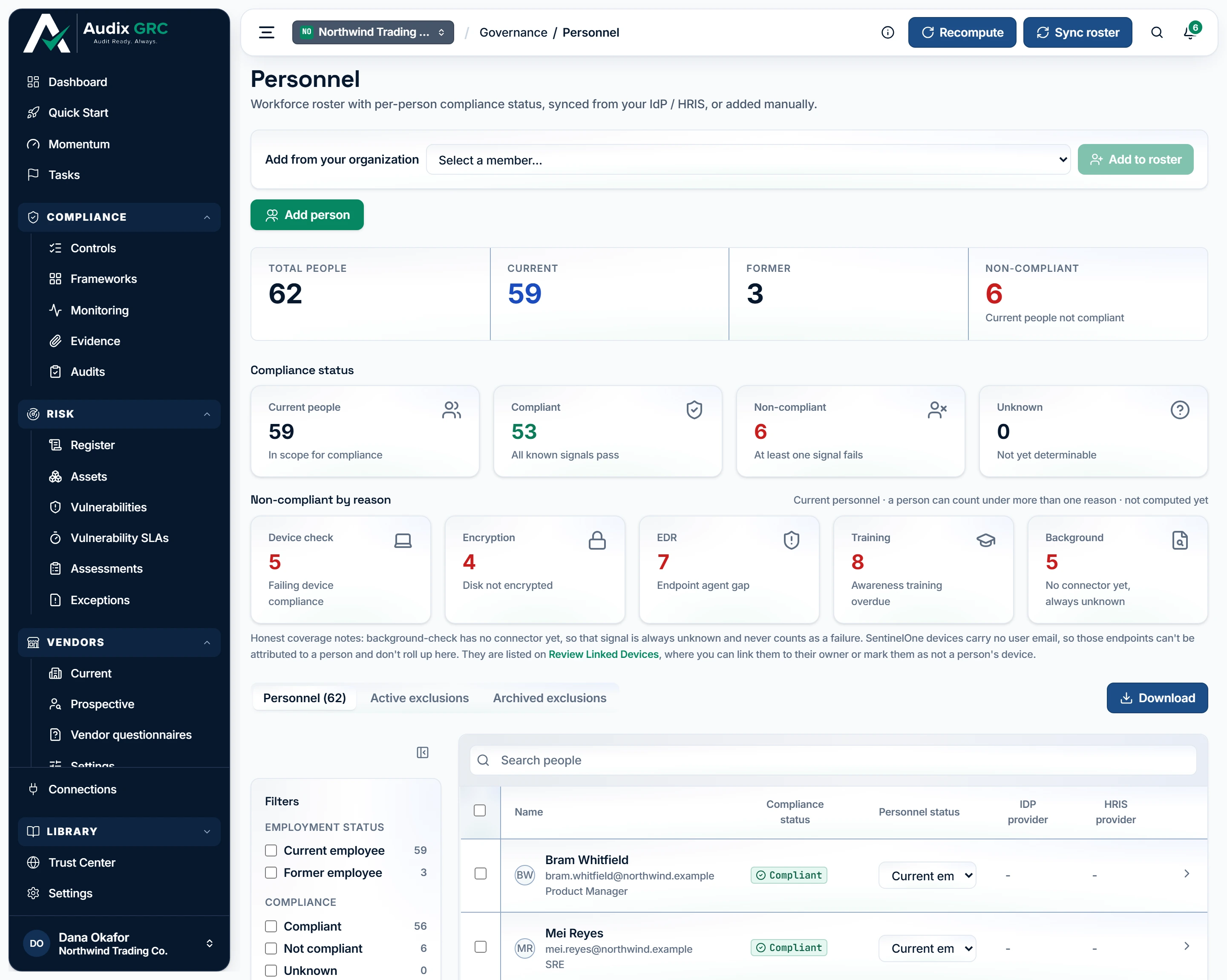Click the Add to roster button
This screenshot has height=980, width=1227.
[1135, 160]
